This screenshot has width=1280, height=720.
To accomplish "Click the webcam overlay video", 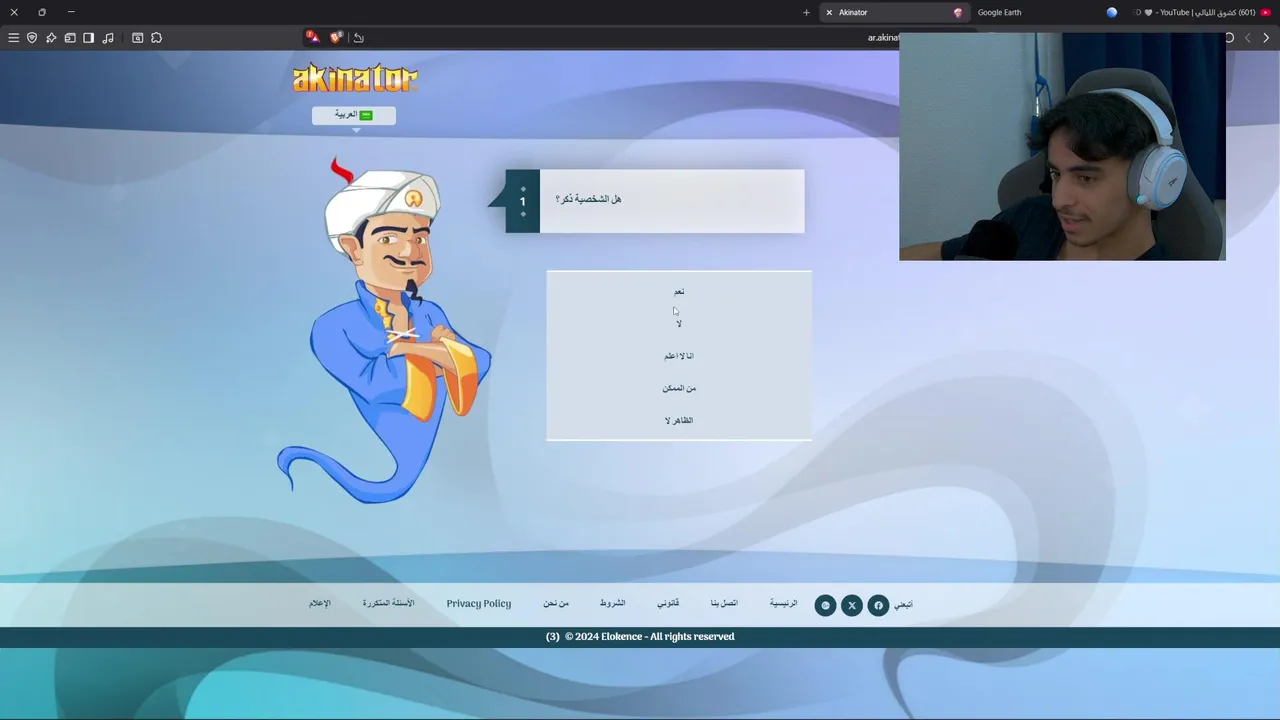I will coord(1062,147).
